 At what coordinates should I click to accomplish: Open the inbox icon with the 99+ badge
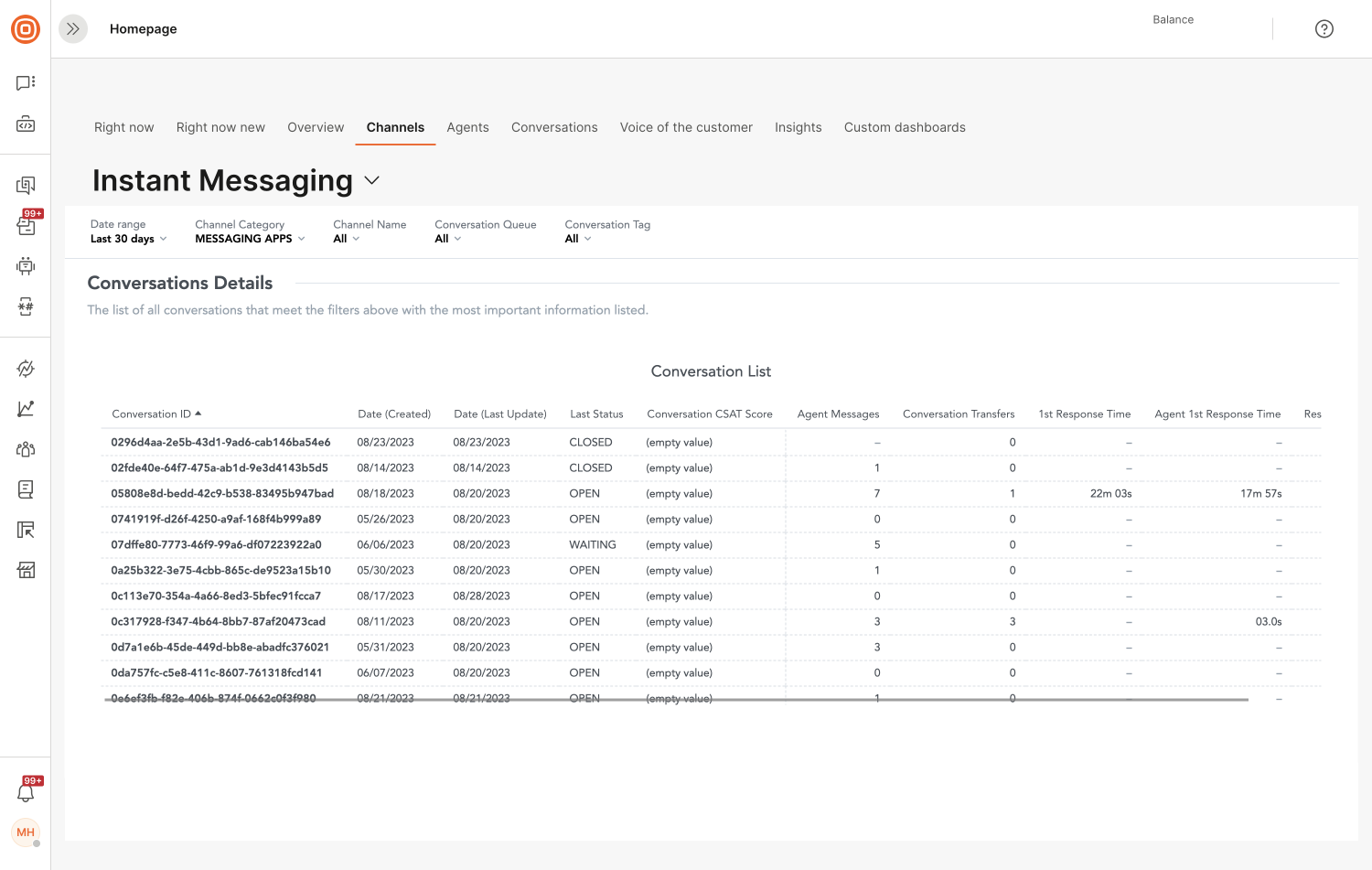[x=26, y=225]
